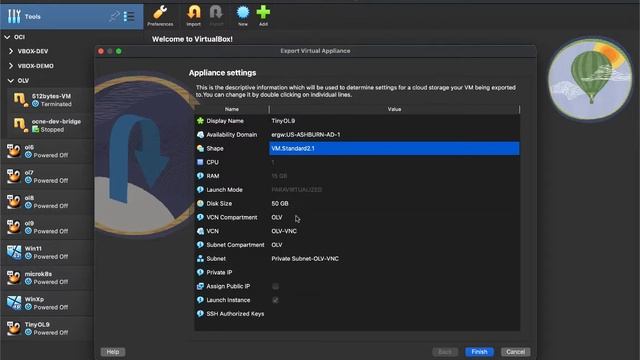Click the green Add plus icon

[x=263, y=16]
